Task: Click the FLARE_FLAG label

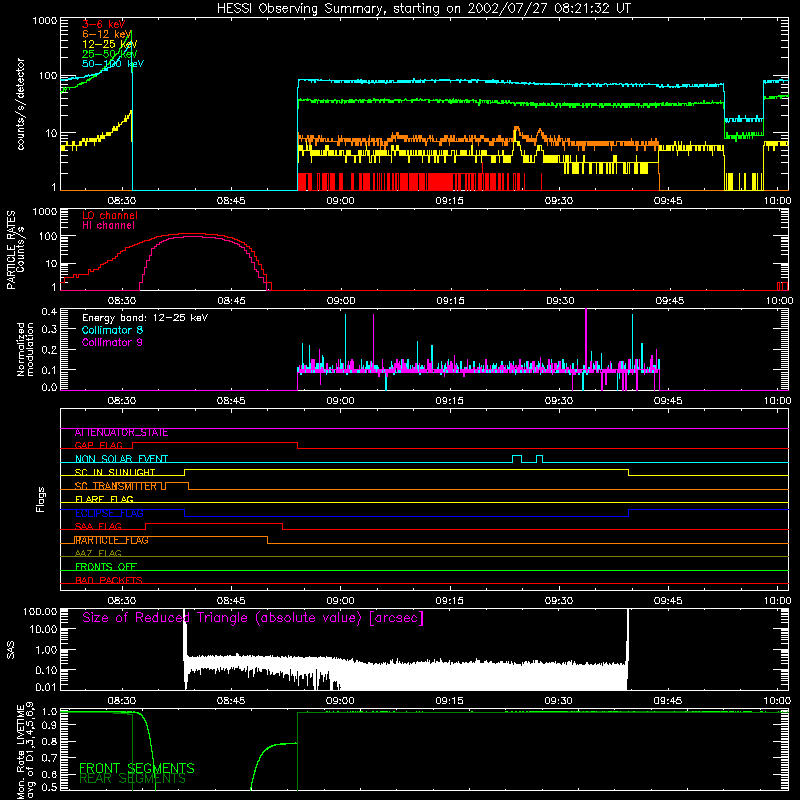Action: (104, 499)
